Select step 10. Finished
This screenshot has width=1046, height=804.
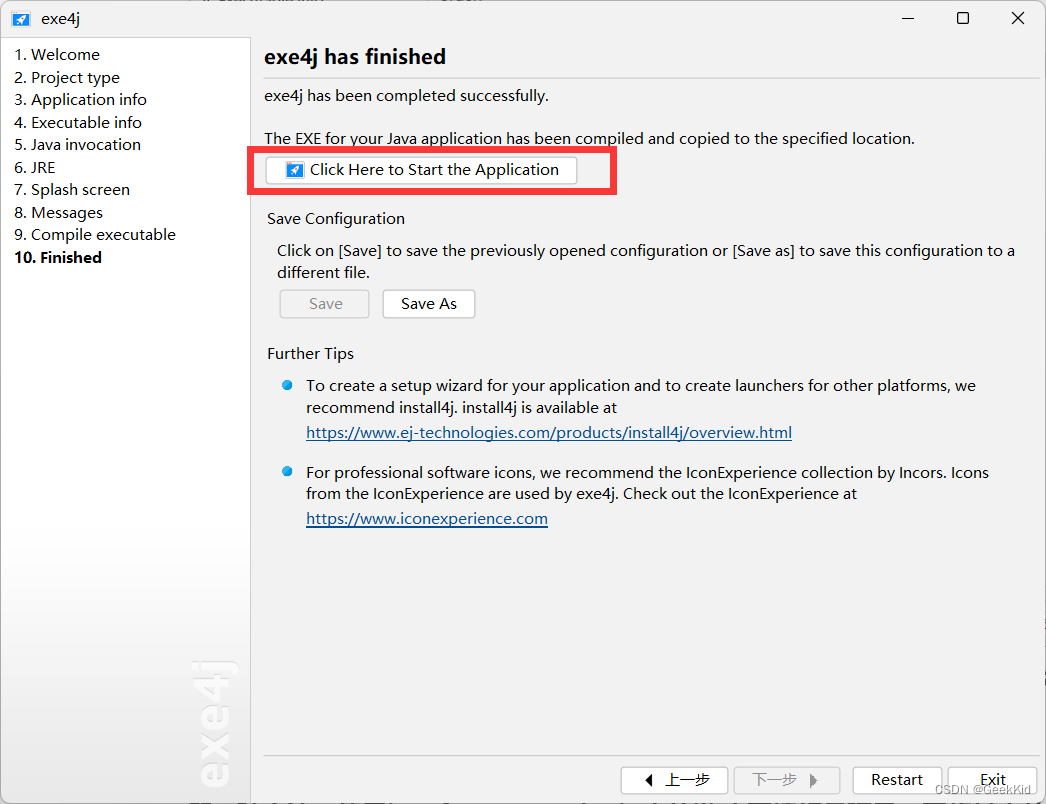pos(58,258)
